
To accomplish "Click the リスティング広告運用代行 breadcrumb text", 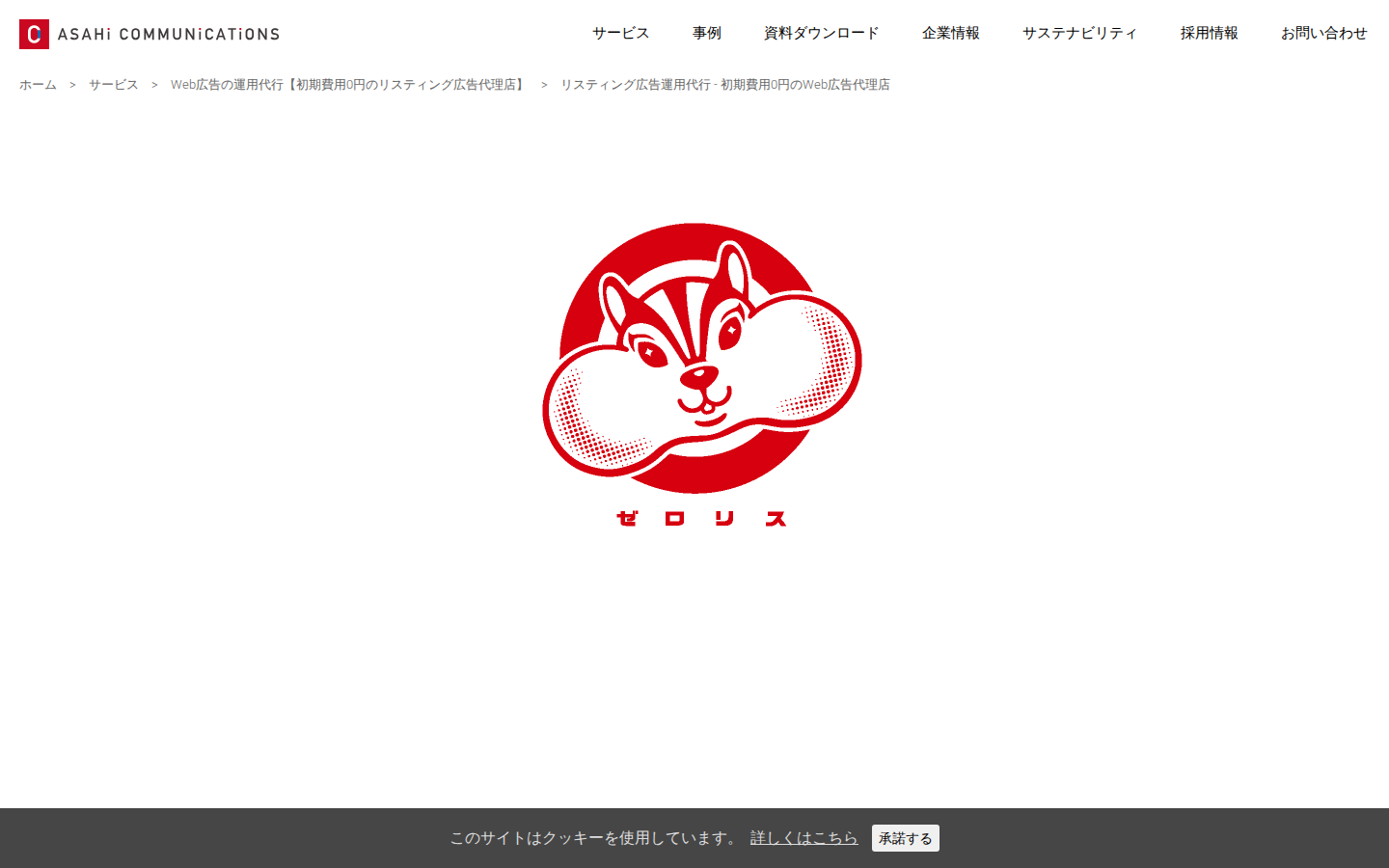I will pyautogui.click(x=725, y=85).
